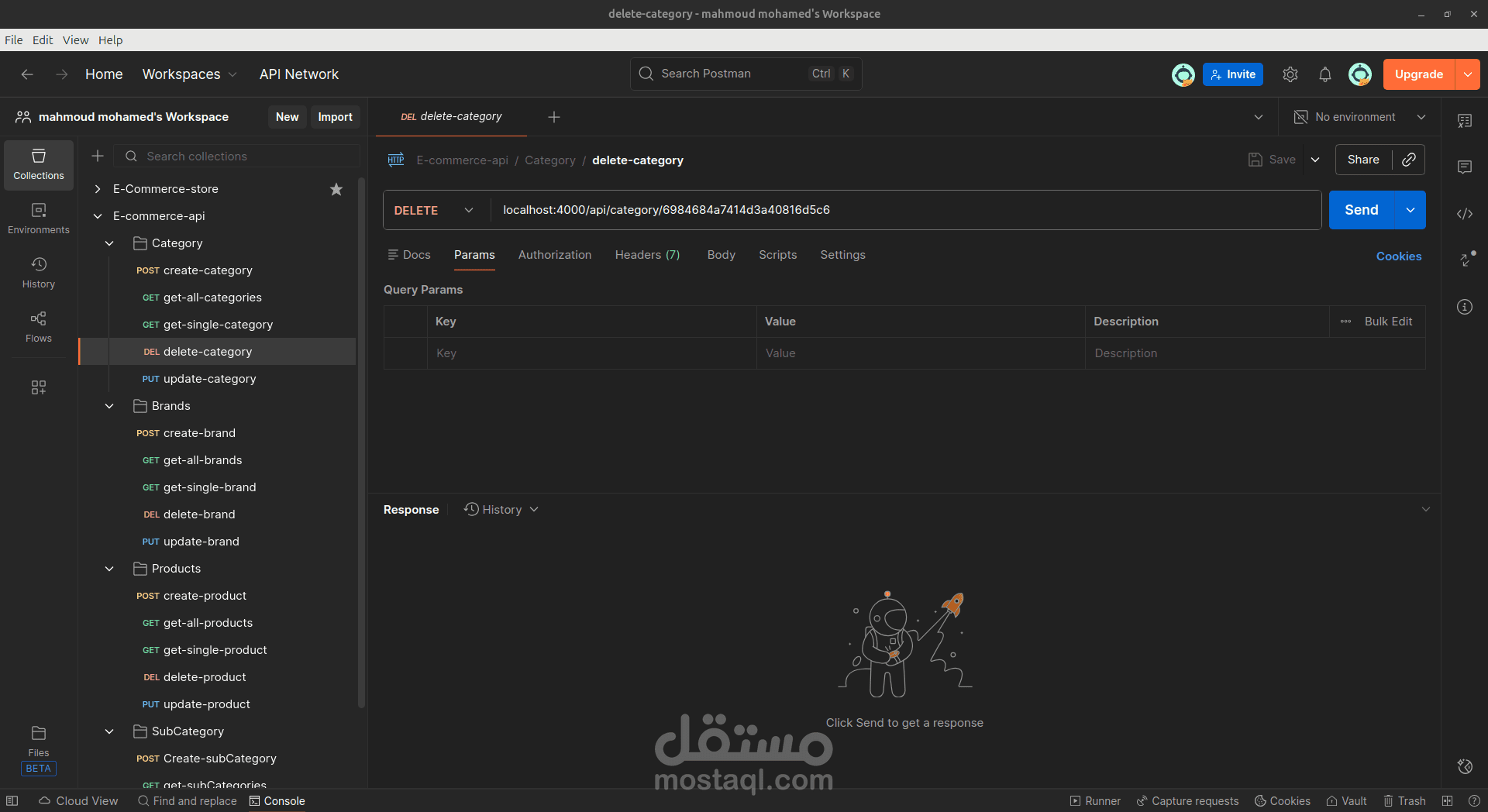Expand the No environment selector
The image size is (1488, 812).
(1422, 117)
